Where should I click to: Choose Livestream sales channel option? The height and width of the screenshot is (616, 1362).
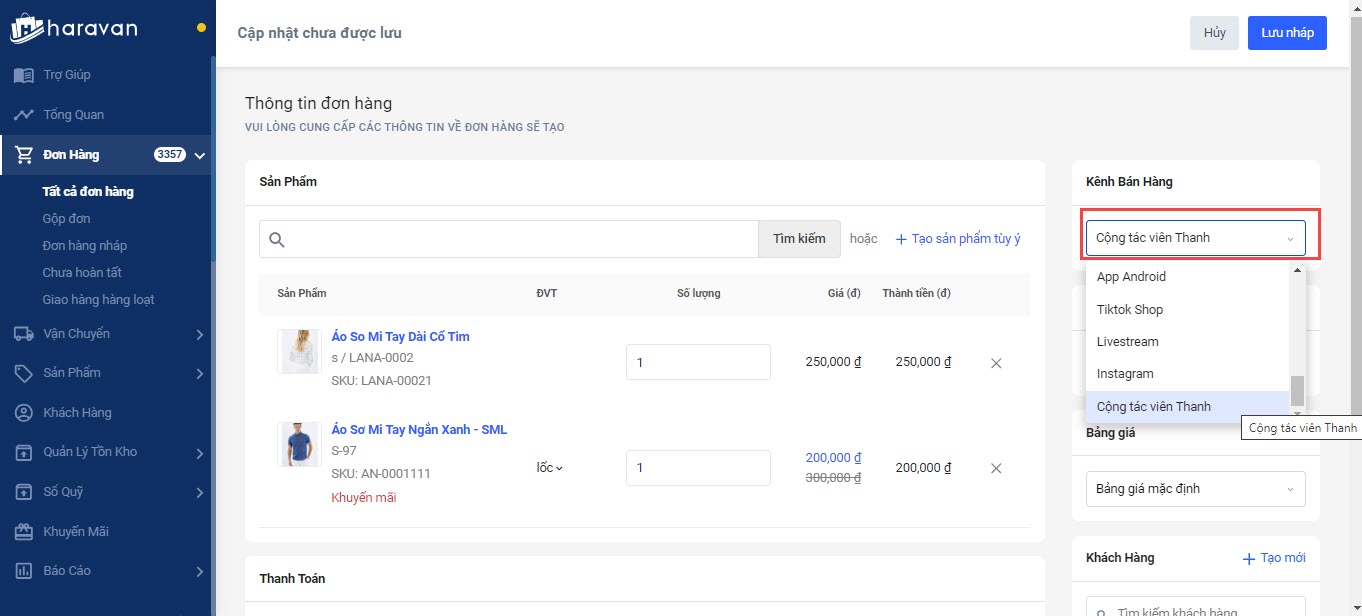[1127, 342]
